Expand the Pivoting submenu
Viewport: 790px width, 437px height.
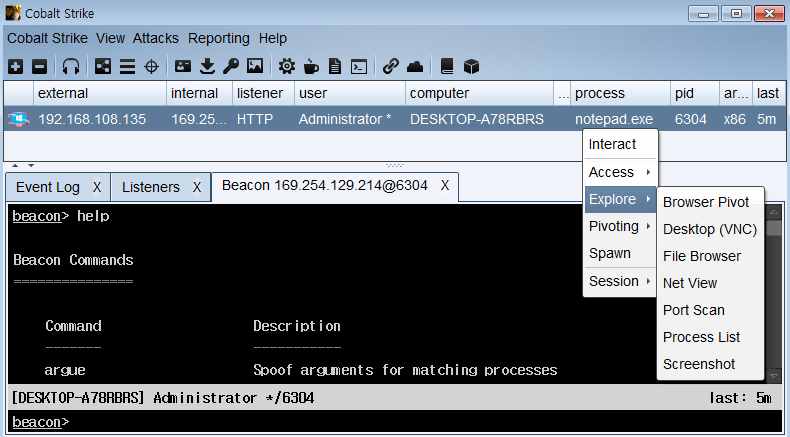coord(620,226)
